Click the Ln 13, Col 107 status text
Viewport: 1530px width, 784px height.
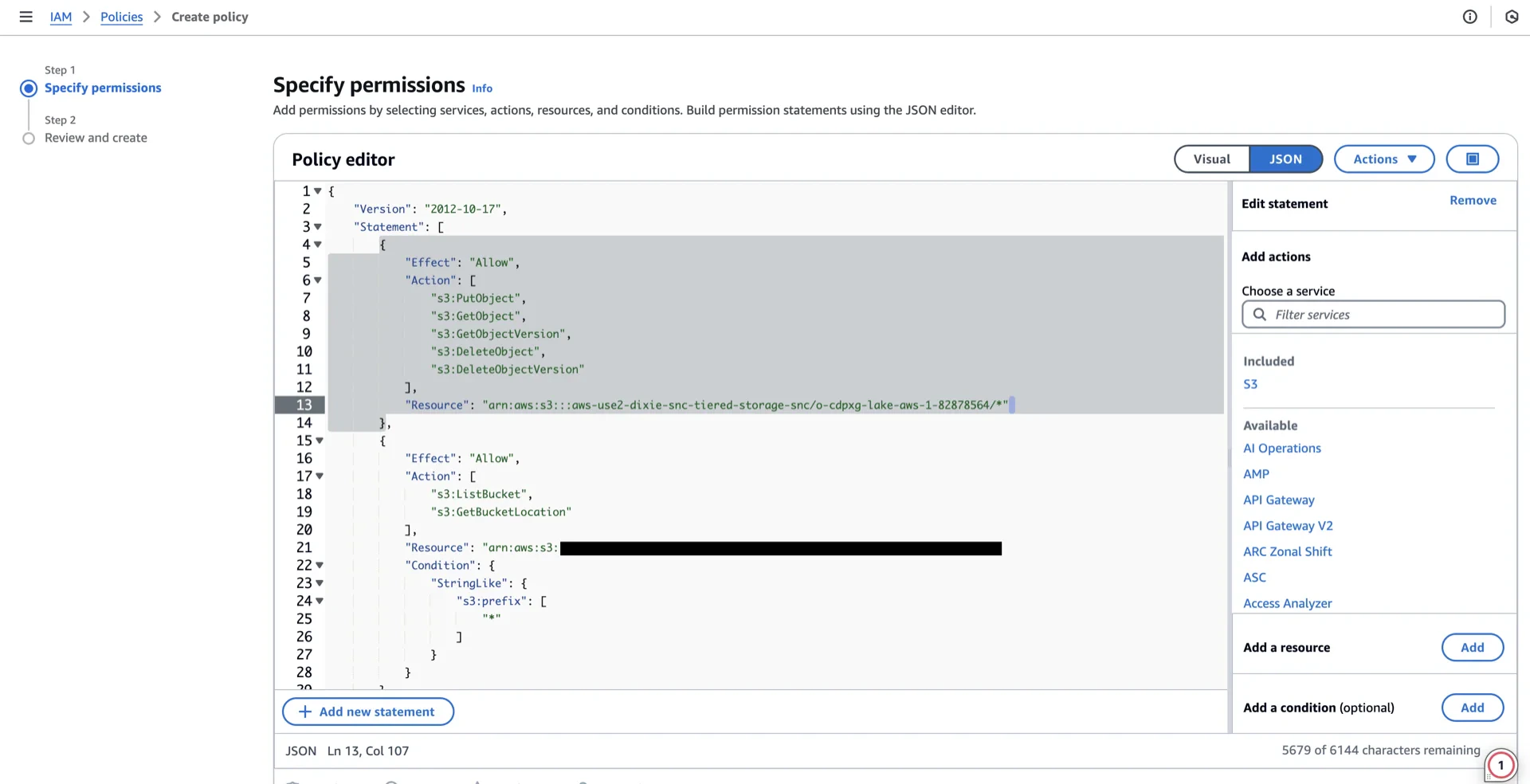pyautogui.click(x=367, y=751)
